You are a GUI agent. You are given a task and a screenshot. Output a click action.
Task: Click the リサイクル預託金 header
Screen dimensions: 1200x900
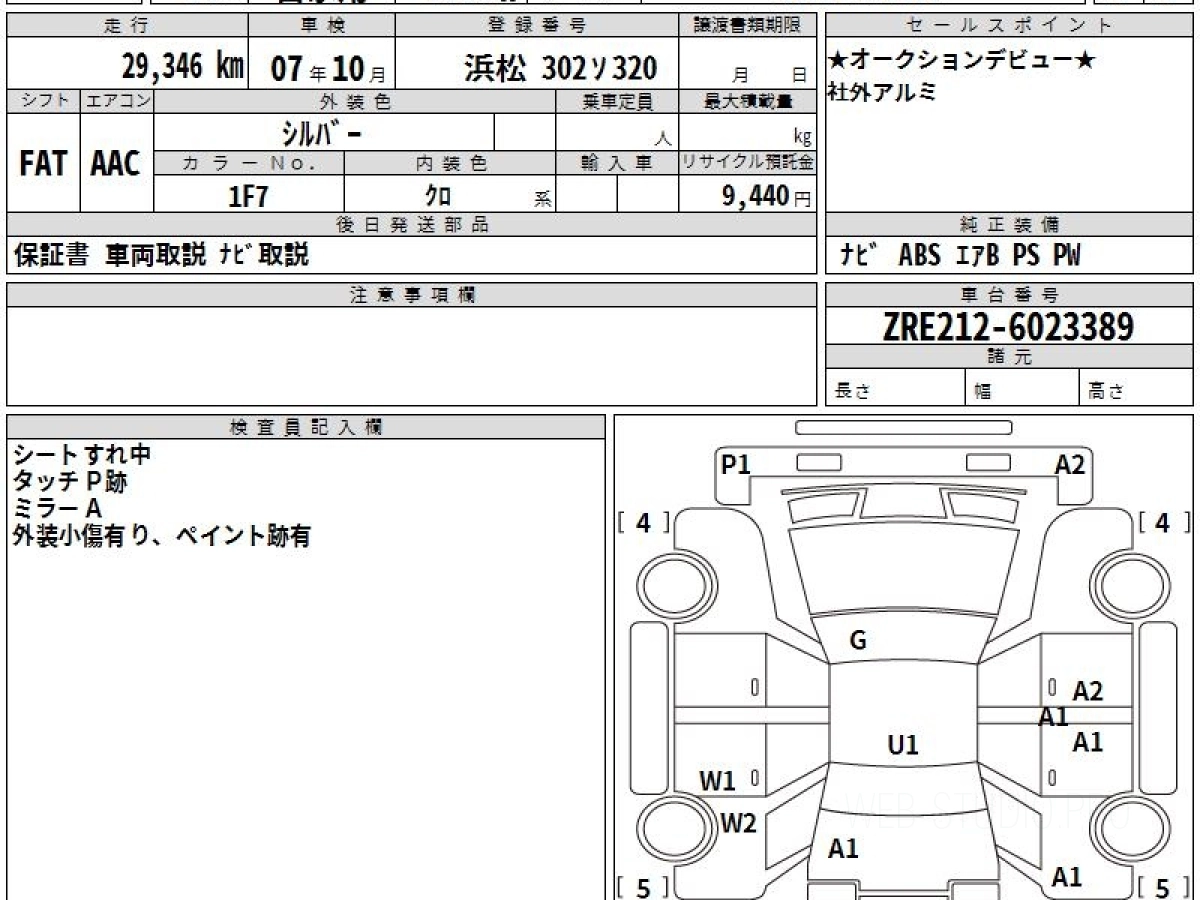[x=748, y=163]
